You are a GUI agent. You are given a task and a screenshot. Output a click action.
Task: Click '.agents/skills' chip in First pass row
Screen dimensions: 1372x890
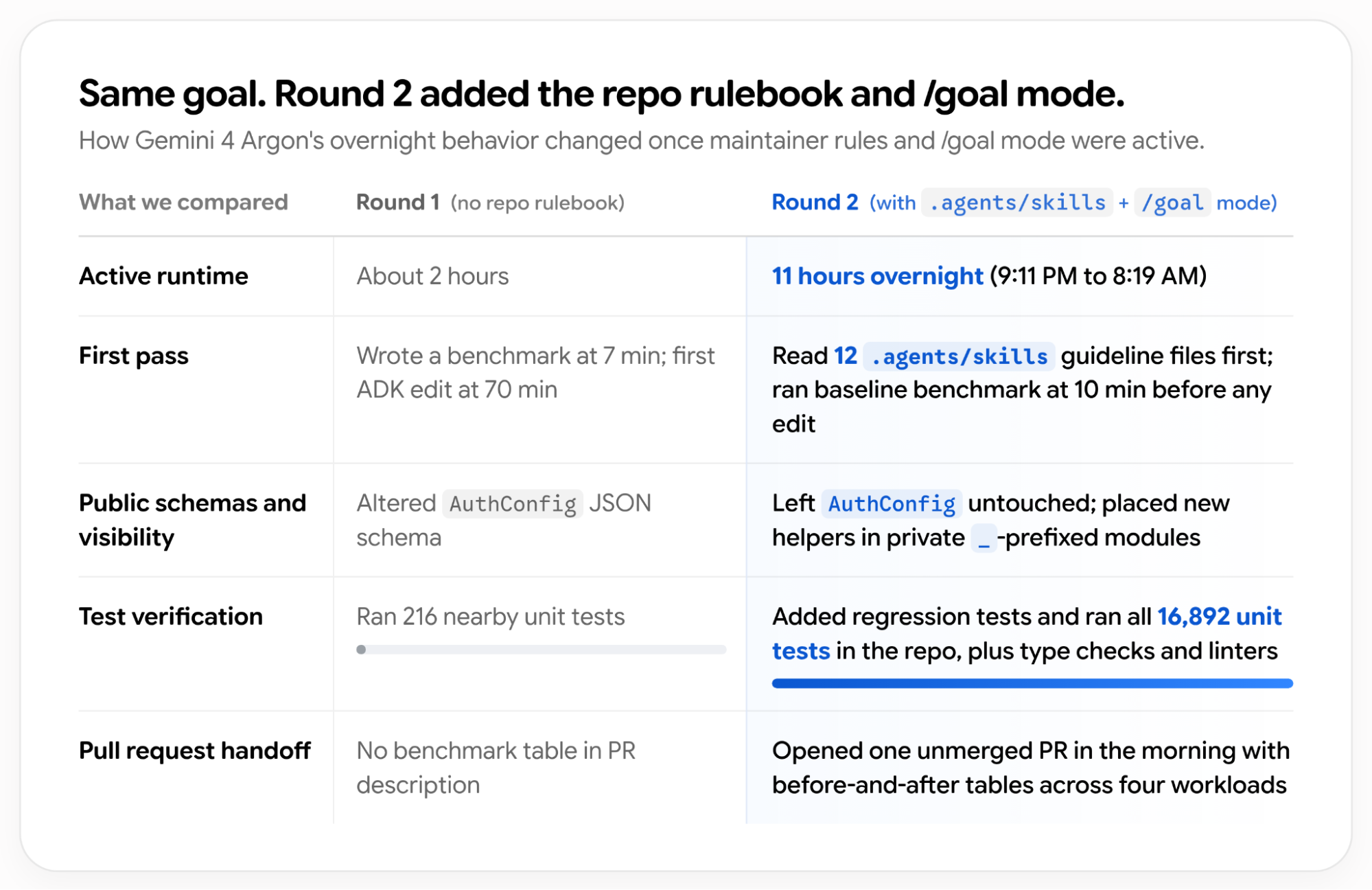(x=959, y=356)
